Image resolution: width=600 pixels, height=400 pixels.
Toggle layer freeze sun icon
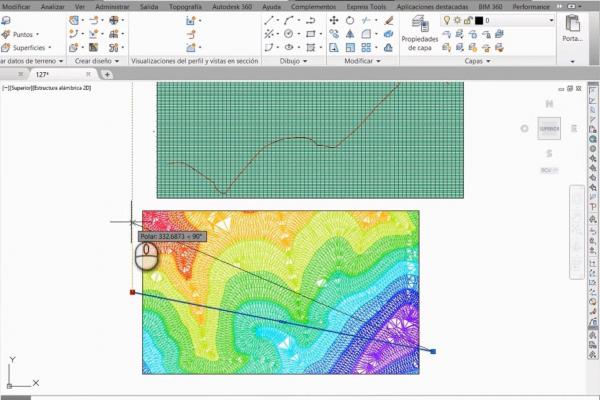coord(456,20)
